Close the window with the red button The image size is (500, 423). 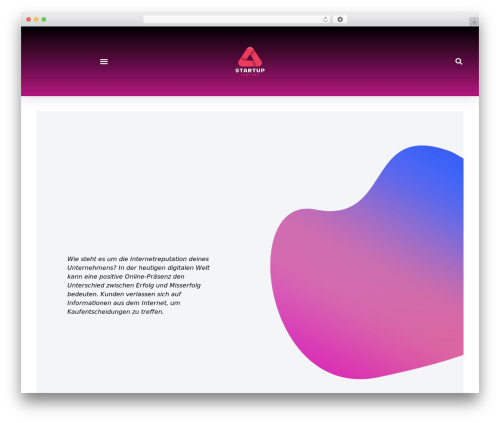[29, 19]
